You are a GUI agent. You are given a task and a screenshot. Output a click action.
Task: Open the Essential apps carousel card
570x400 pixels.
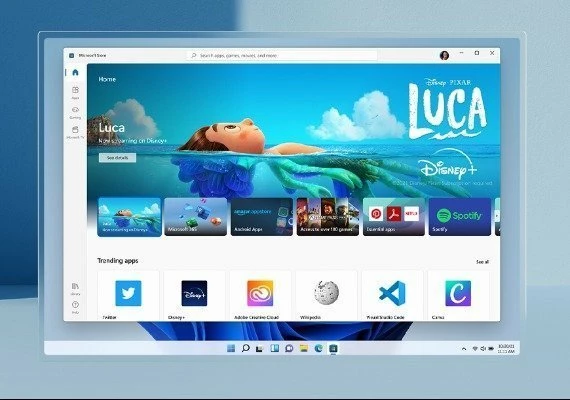(x=394, y=217)
